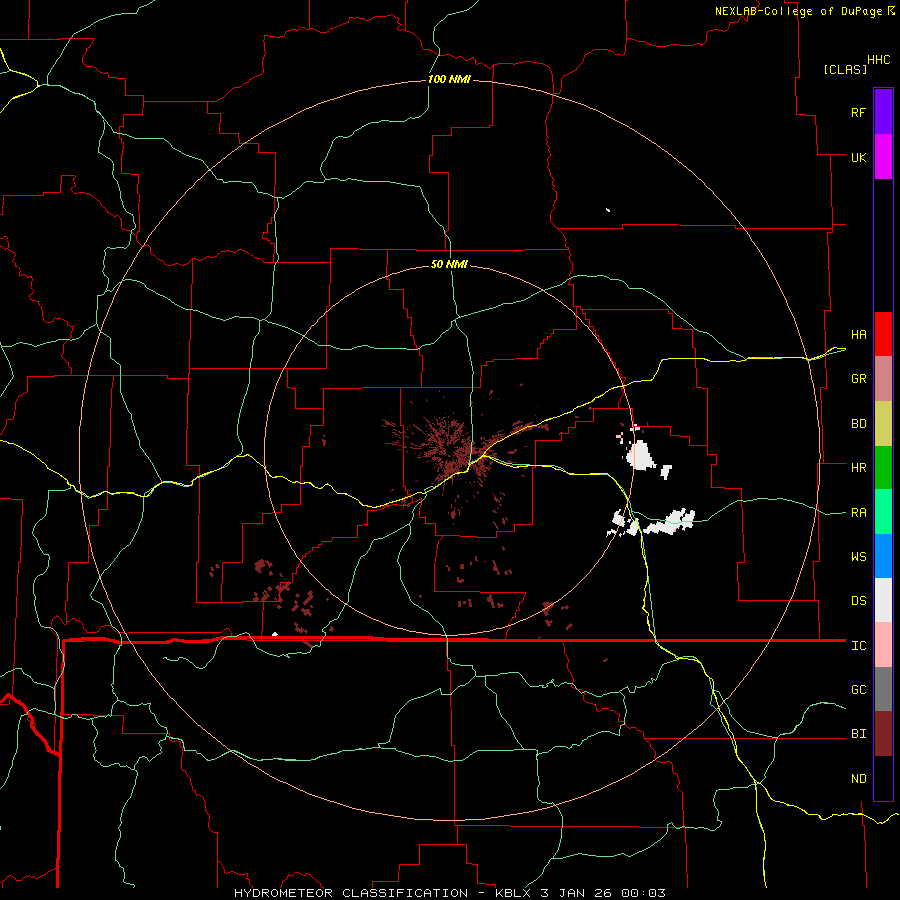900x900 pixels.
Task: Select the [CLAS] units label
Action: pos(845,70)
